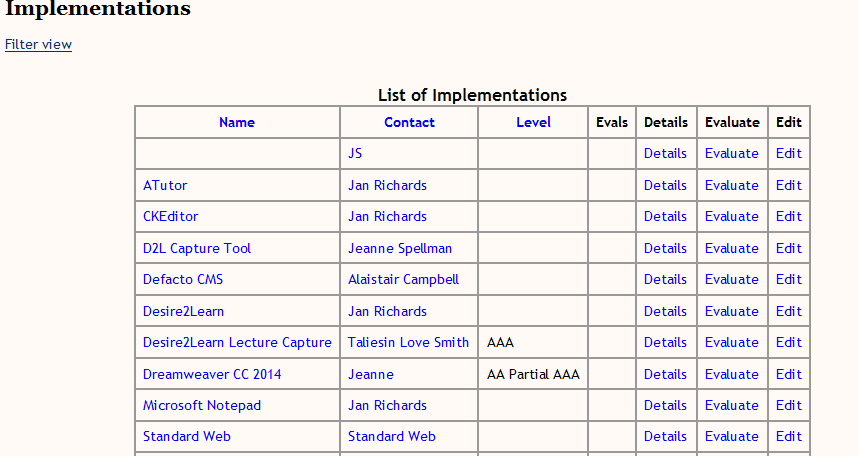859x456 pixels.
Task: Sort table by Level column header
Action: (x=533, y=122)
